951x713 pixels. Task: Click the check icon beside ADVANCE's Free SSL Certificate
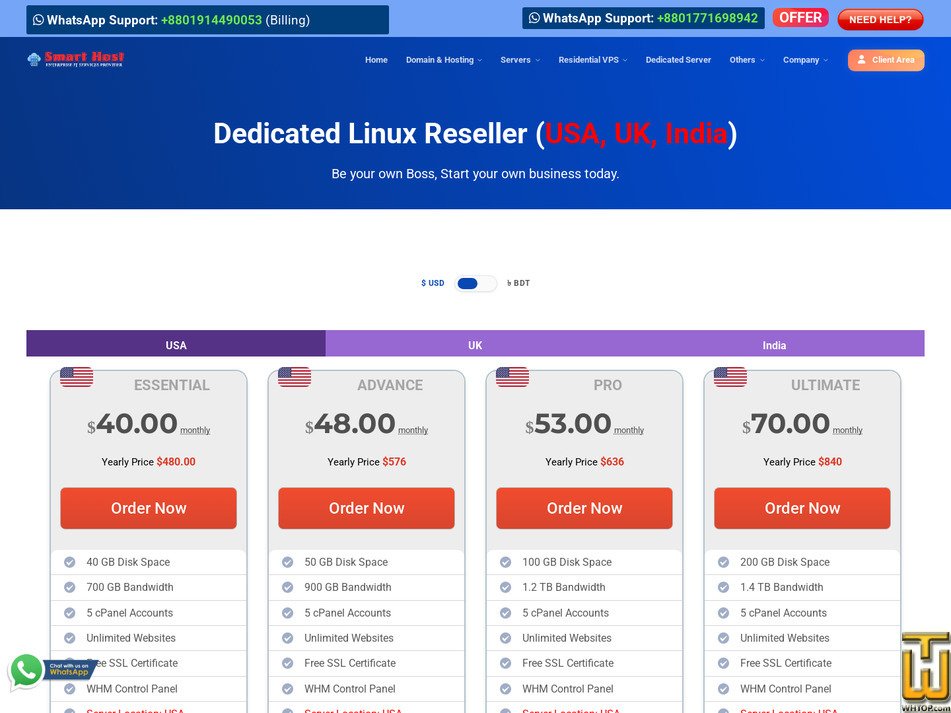tap(287, 663)
